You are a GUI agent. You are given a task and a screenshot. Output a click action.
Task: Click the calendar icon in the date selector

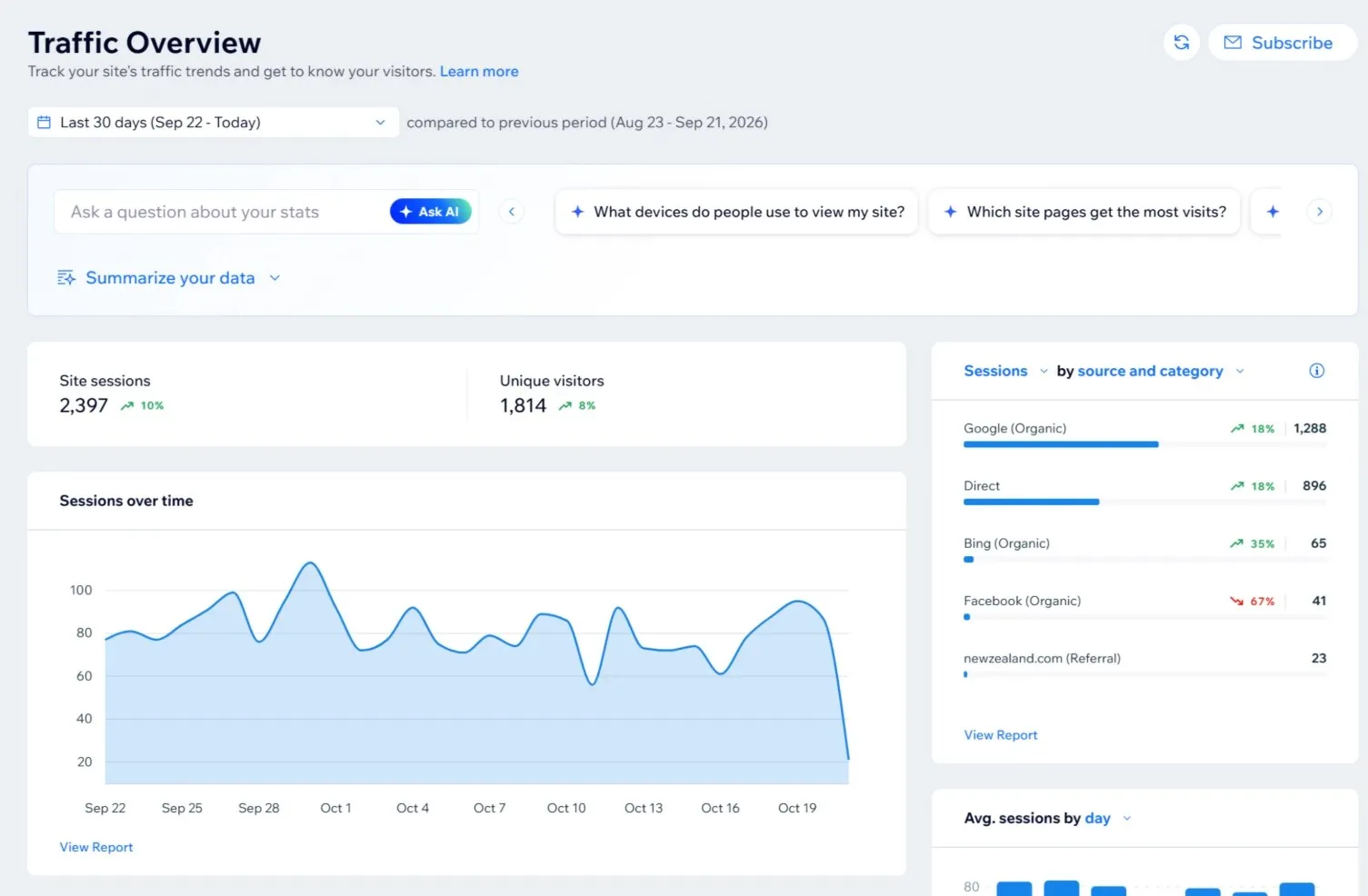[x=44, y=123]
